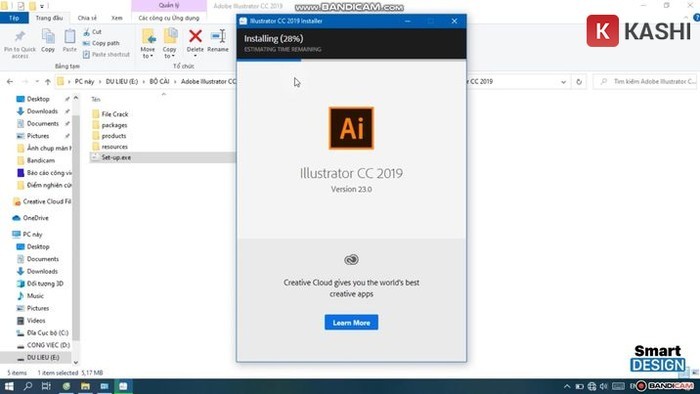Screen dimensions: 700x394
Task: Open Downloads in Quick access
Action: click(x=42, y=111)
